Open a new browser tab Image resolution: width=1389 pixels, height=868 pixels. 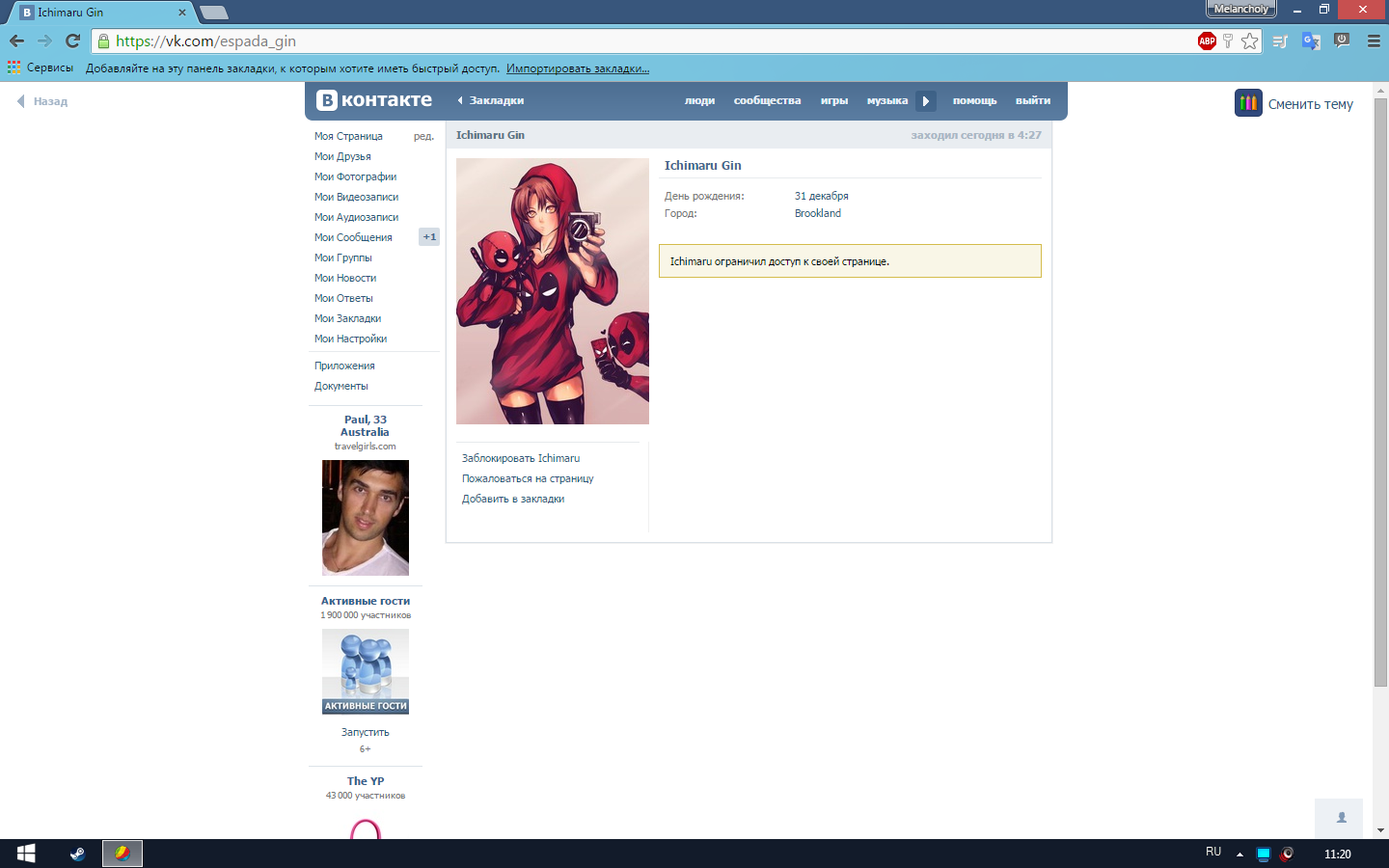pos(214,13)
